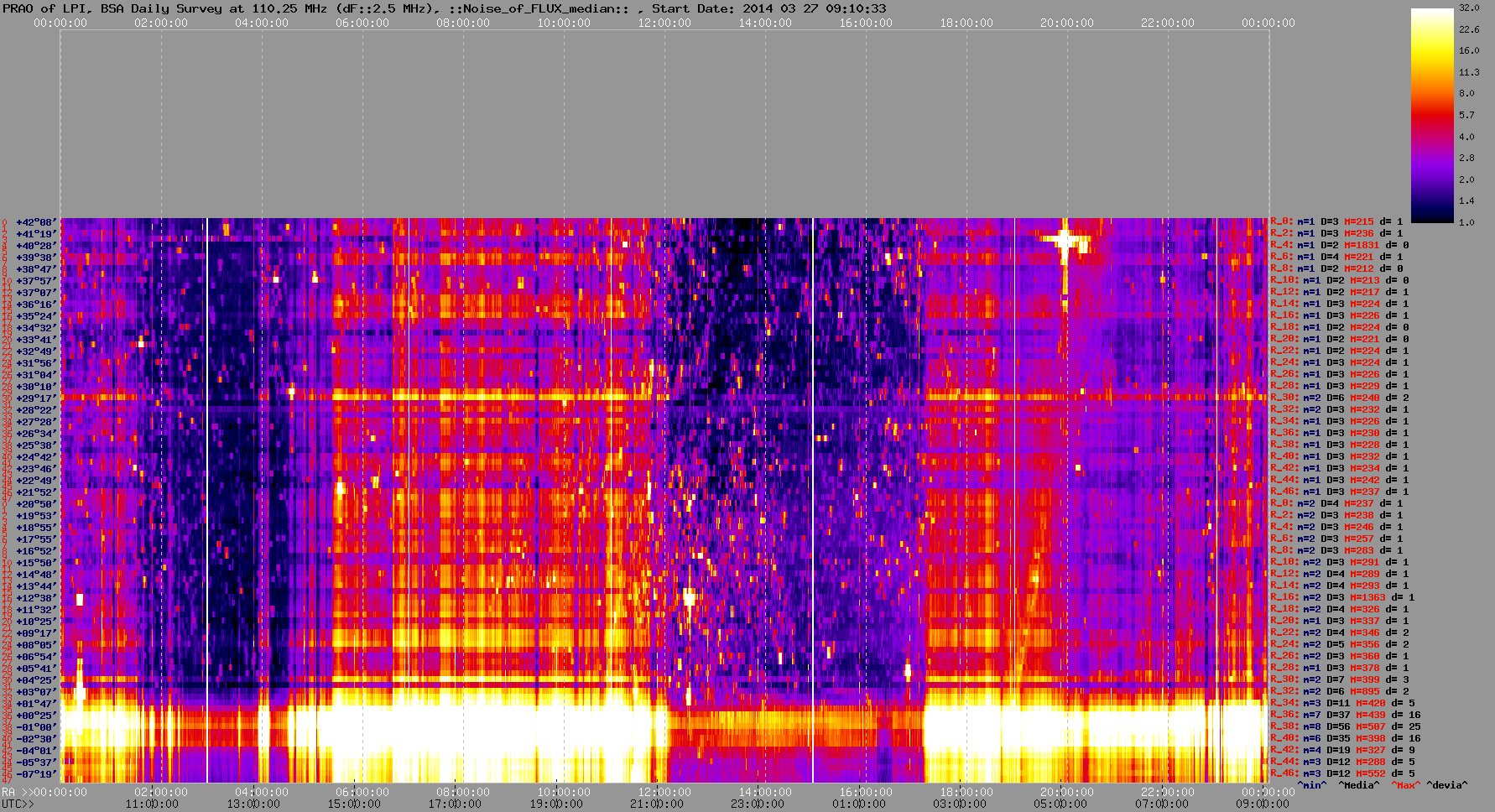Screen dimensions: 1495x812
Task: Click the '03:00:00' UTC time label
Action: coord(960,804)
